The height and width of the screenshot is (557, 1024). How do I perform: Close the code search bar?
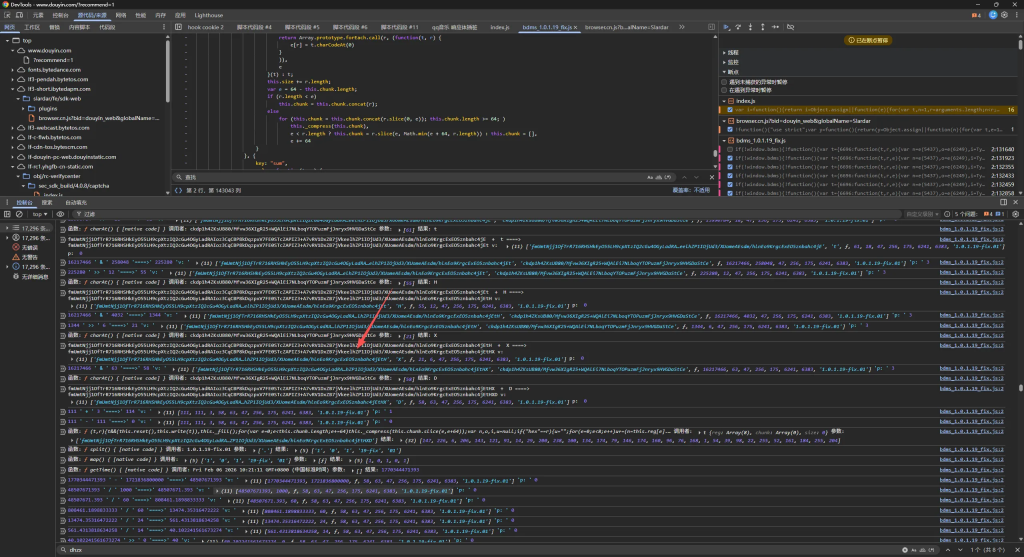pyautogui.click(x=710, y=177)
